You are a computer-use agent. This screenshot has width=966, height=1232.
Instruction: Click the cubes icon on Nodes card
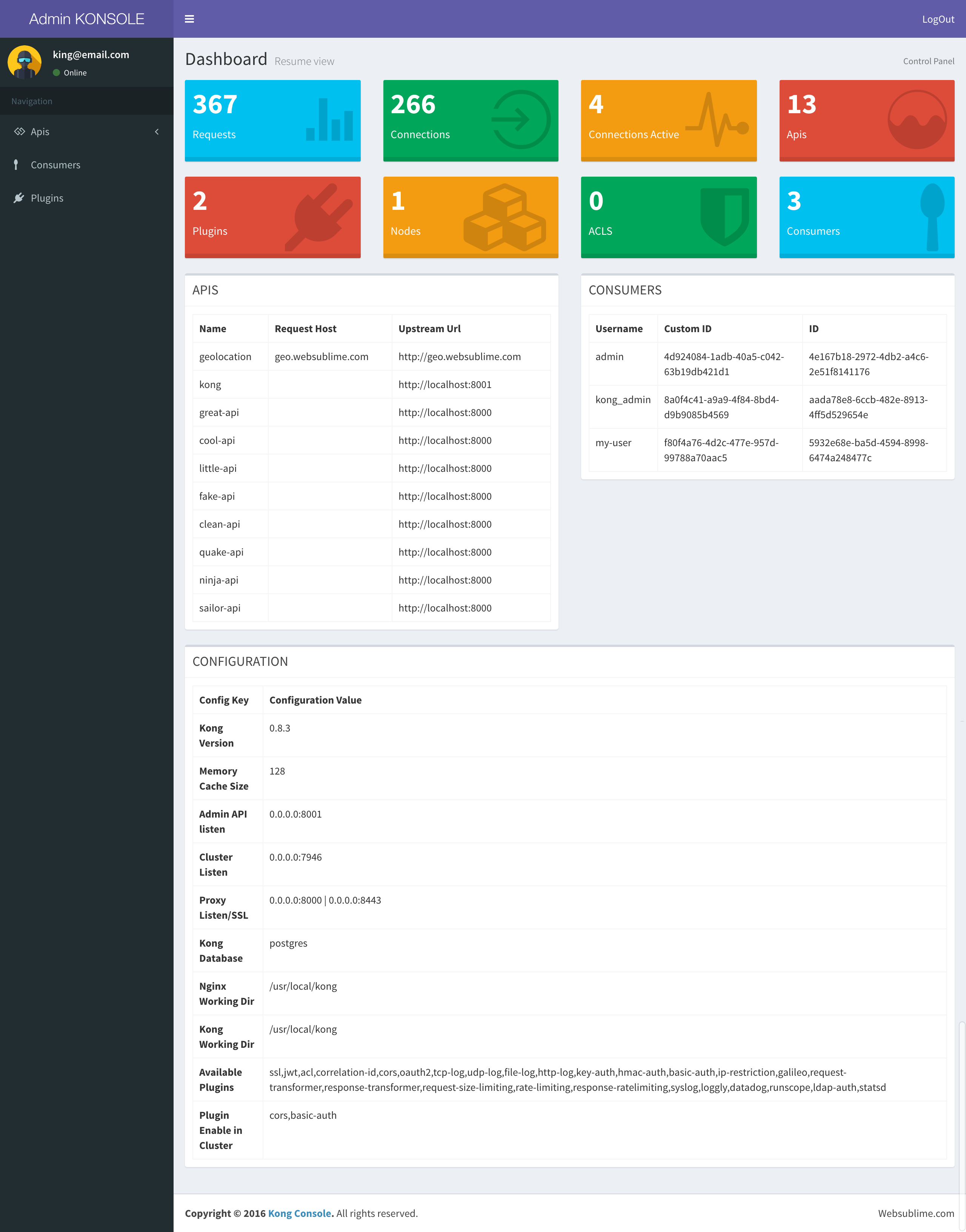[505, 217]
